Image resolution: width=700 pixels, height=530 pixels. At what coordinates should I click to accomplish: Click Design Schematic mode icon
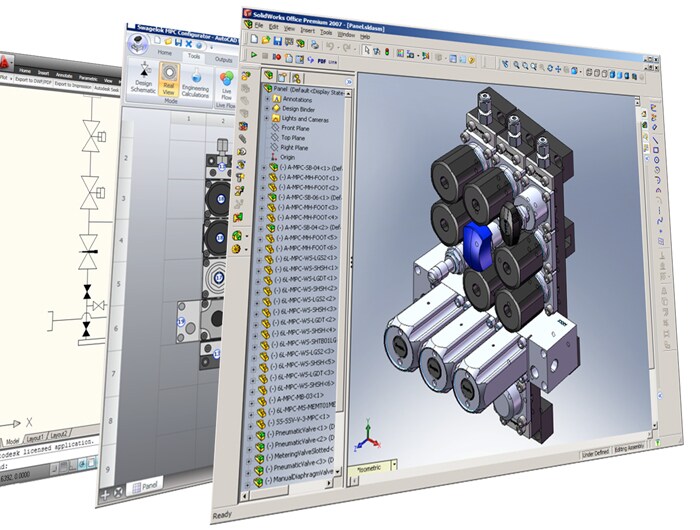point(144,75)
